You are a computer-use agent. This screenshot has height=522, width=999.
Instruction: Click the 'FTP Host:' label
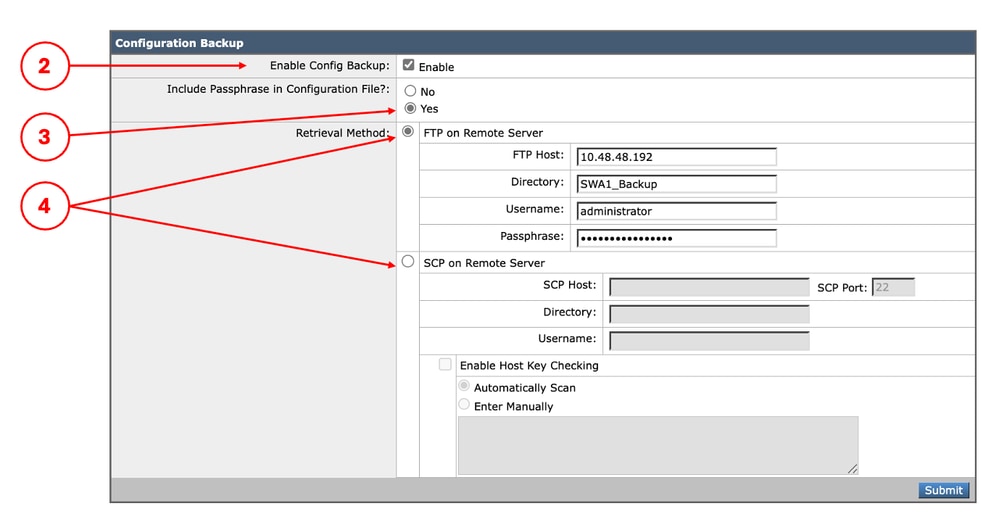click(x=538, y=155)
